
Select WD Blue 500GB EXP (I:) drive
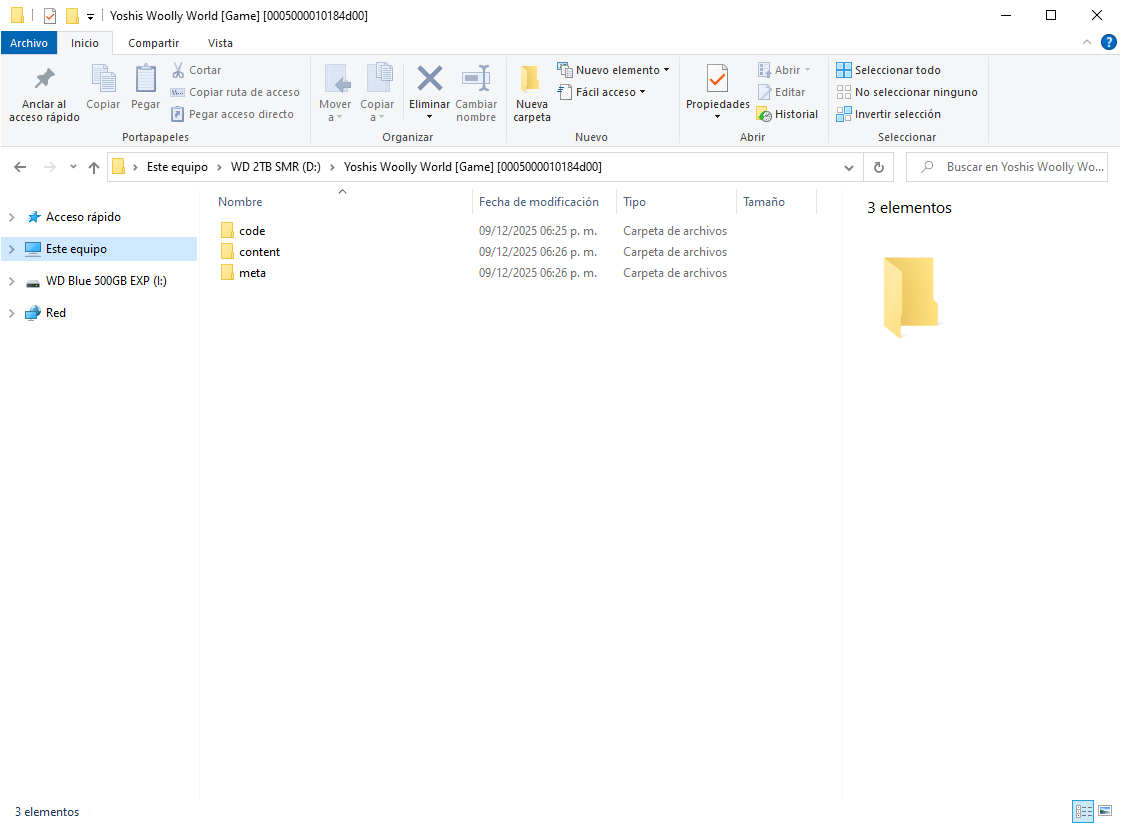[106, 281]
